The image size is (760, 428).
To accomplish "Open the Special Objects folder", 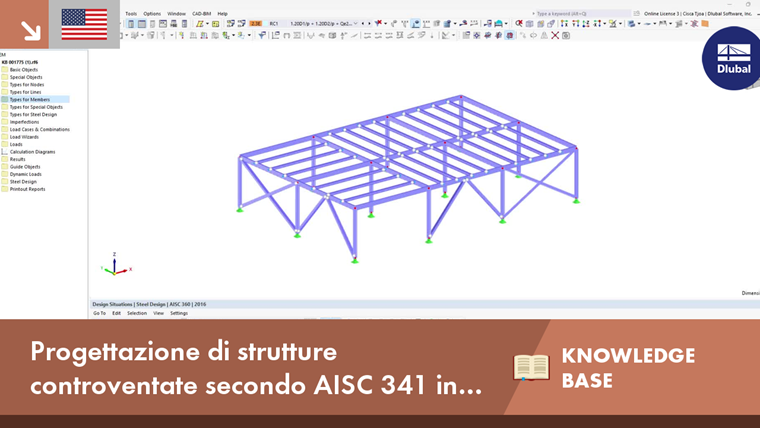I will point(26,77).
